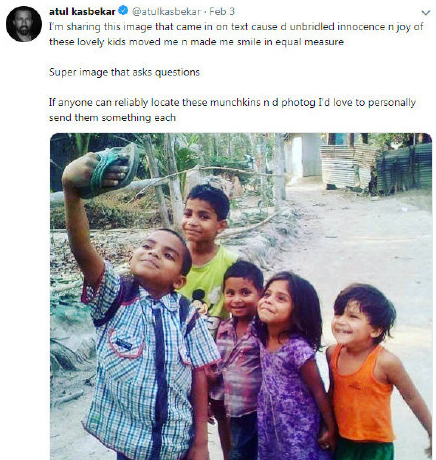Click the girl in the purple dress

(290, 367)
